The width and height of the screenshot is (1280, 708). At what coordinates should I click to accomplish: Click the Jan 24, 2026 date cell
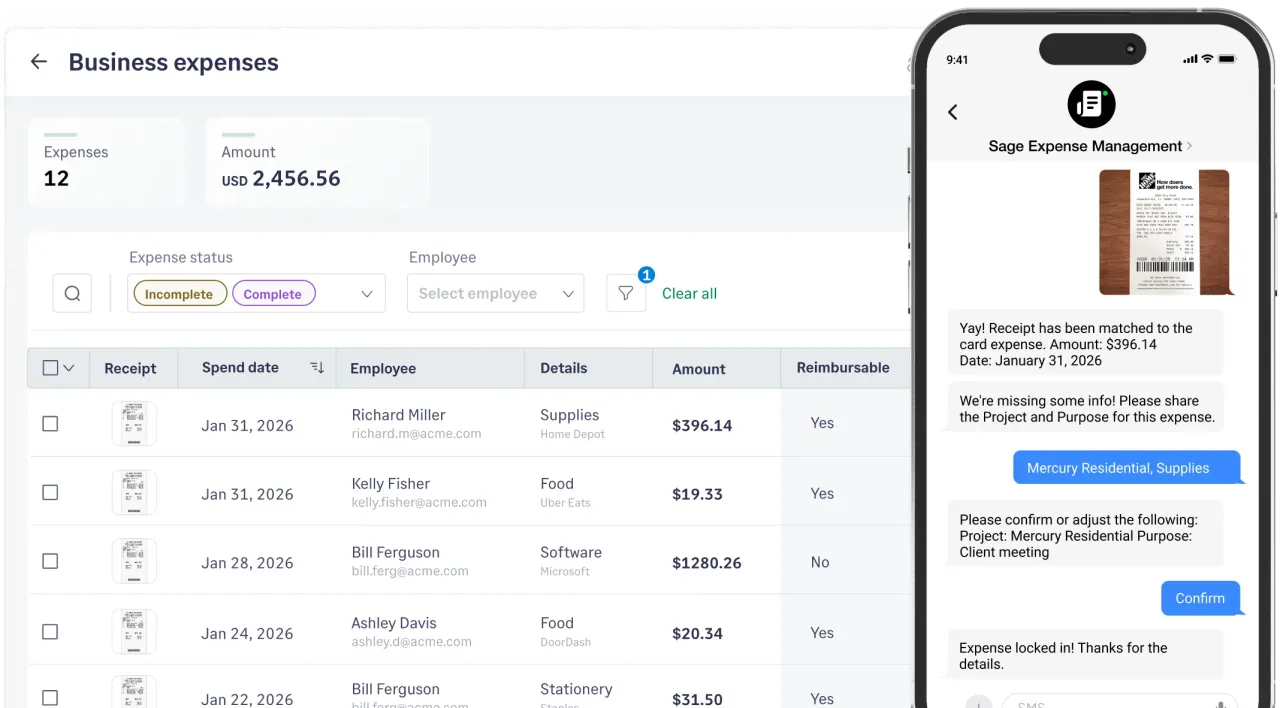(247, 633)
